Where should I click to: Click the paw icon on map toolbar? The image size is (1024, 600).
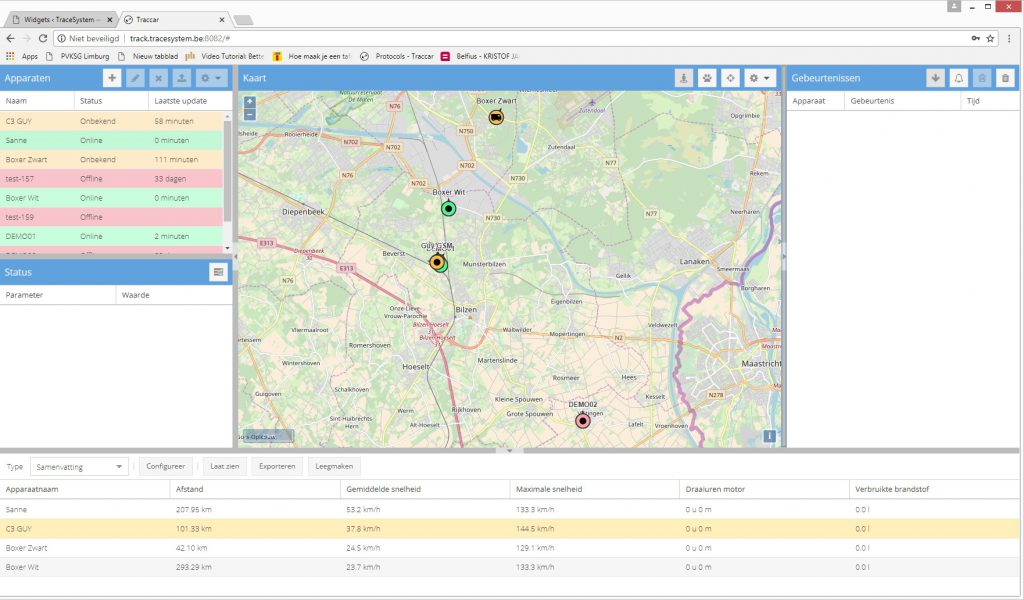[x=707, y=78]
